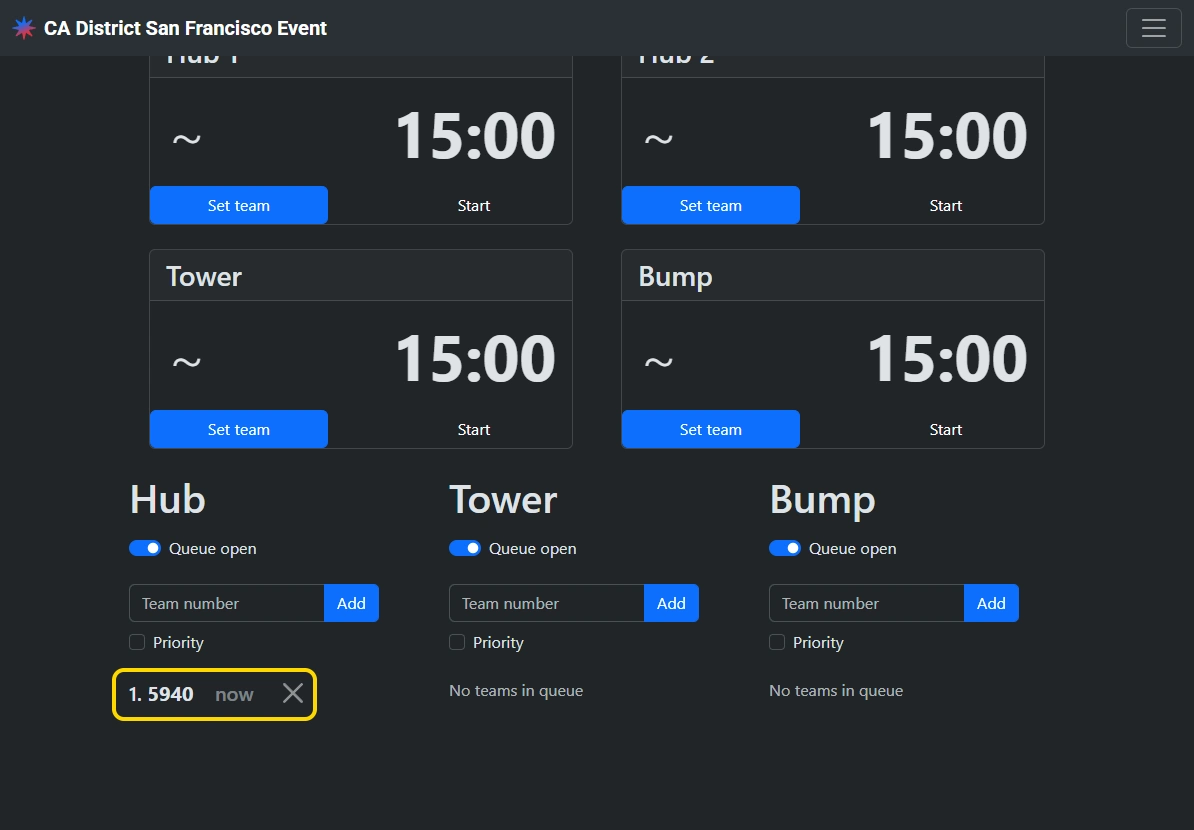1194x830 pixels.
Task: Toggle the Bump queue open switch
Action: point(785,548)
